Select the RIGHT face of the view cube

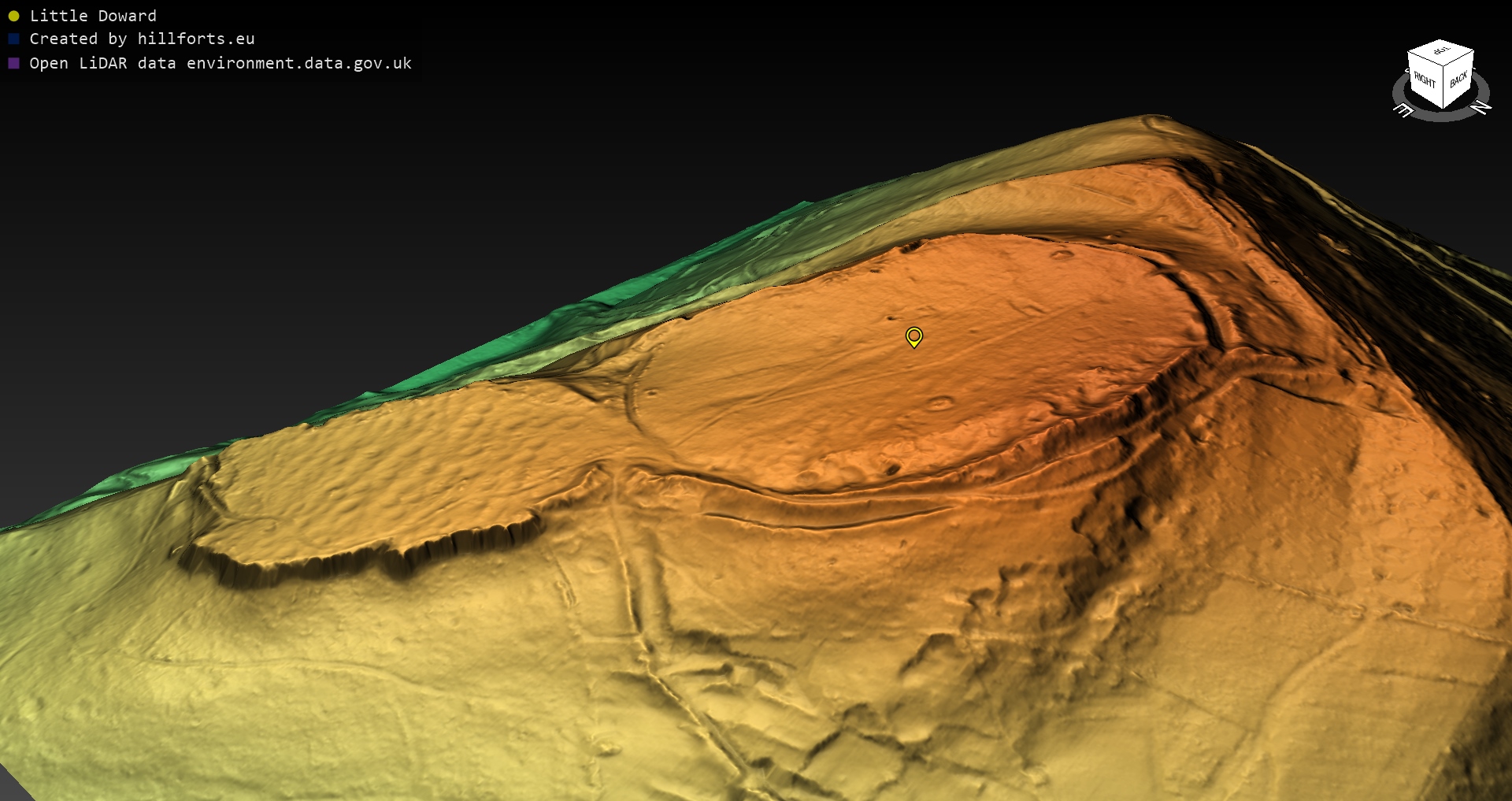click(x=1424, y=80)
